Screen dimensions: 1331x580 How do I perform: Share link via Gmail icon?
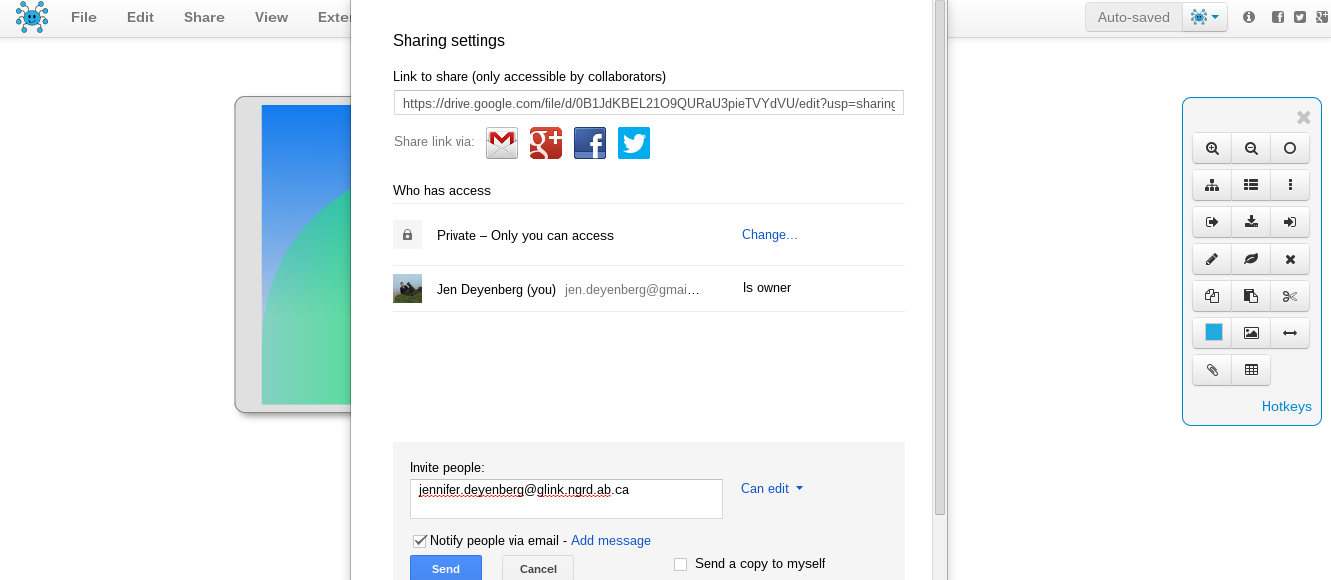click(x=502, y=143)
